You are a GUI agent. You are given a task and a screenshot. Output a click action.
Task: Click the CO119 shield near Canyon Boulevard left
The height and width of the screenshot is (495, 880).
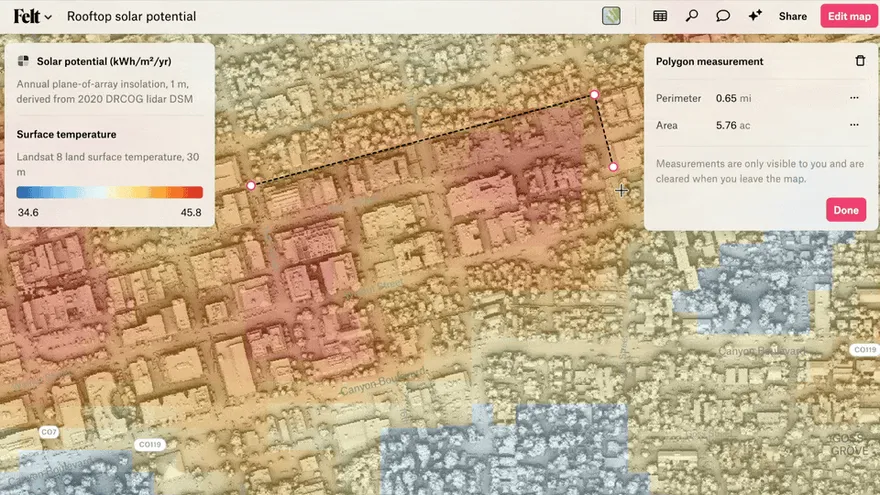(x=150, y=444)
